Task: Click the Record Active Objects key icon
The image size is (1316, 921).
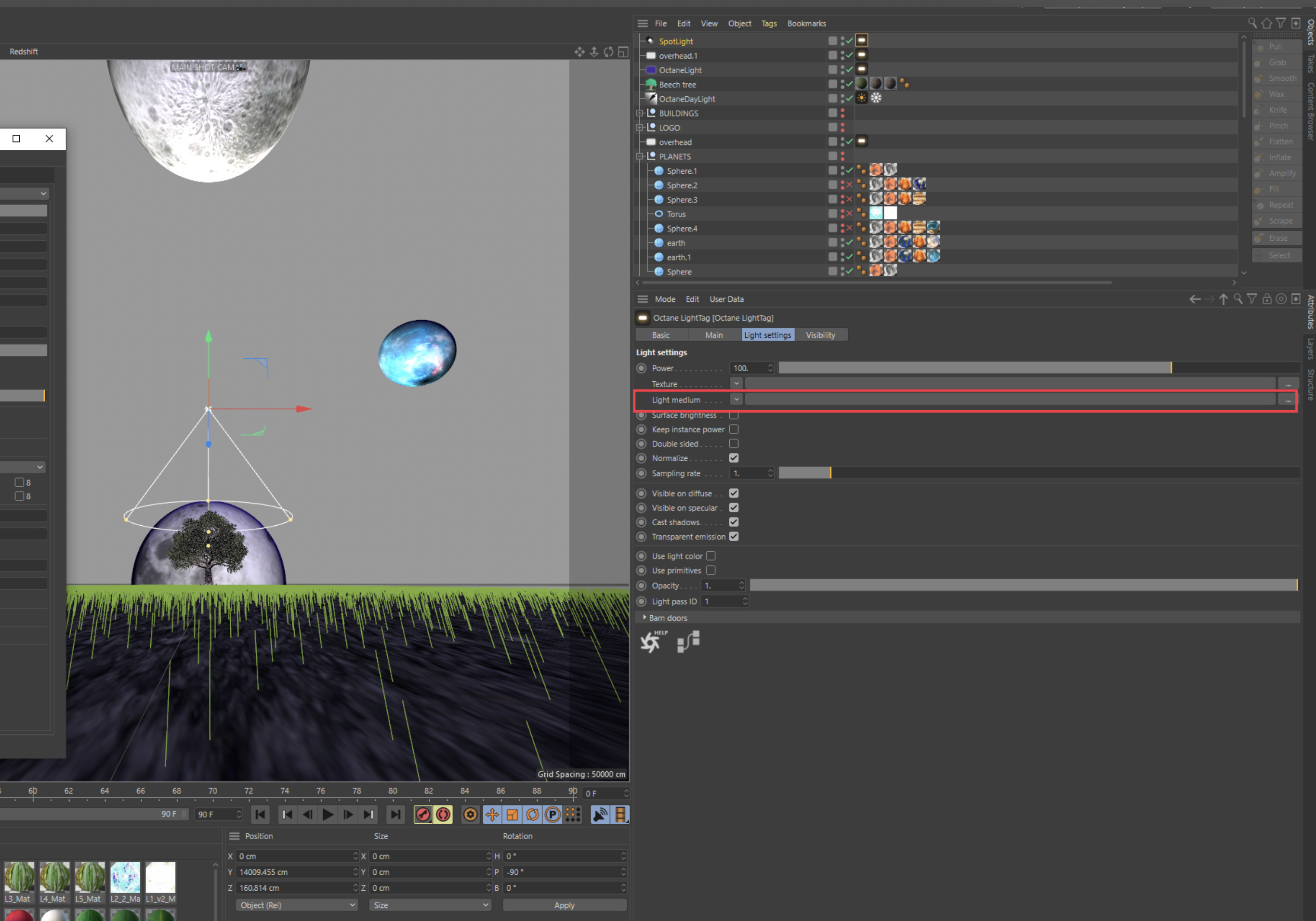Action: (x=423, y=815)
